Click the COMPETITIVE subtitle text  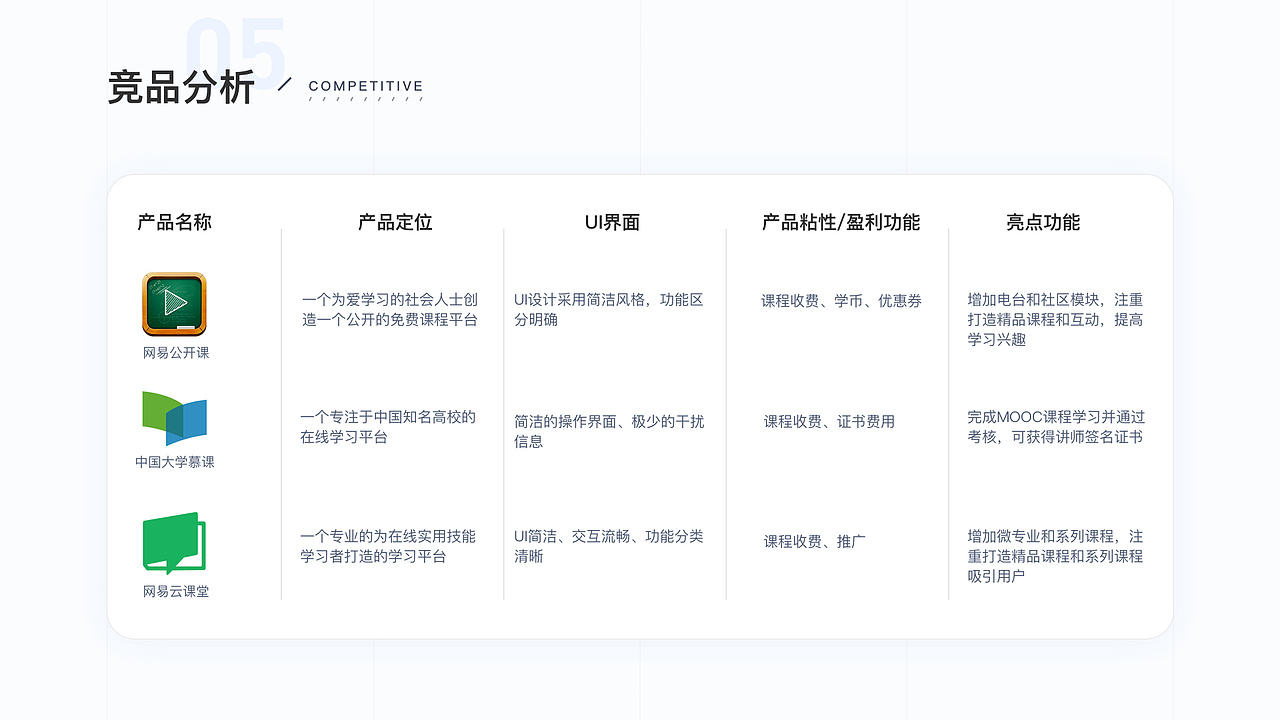(x=366, y=87)
